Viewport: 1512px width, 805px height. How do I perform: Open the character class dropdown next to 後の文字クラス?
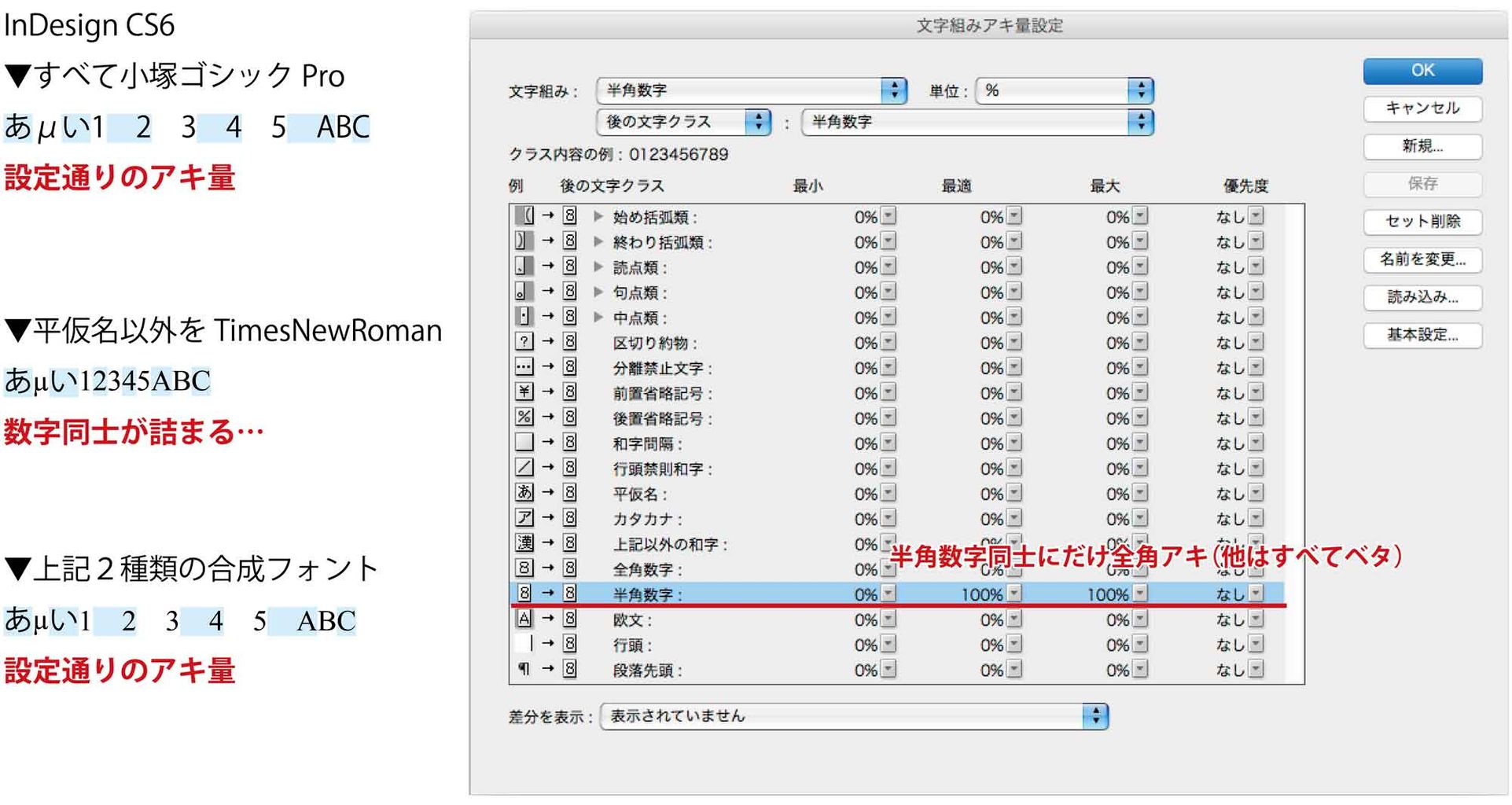[977, 122]
